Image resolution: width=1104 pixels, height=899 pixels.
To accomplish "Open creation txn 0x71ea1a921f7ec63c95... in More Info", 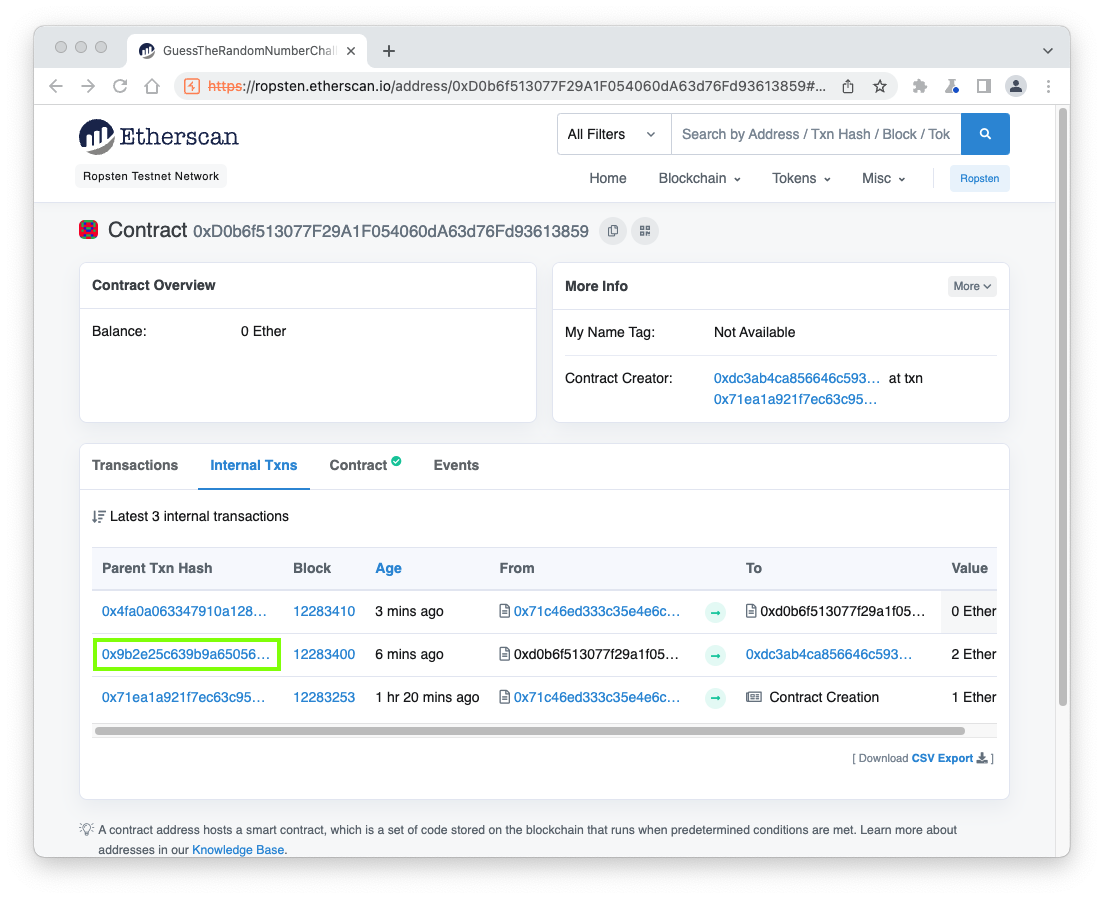I will (795, 399).
